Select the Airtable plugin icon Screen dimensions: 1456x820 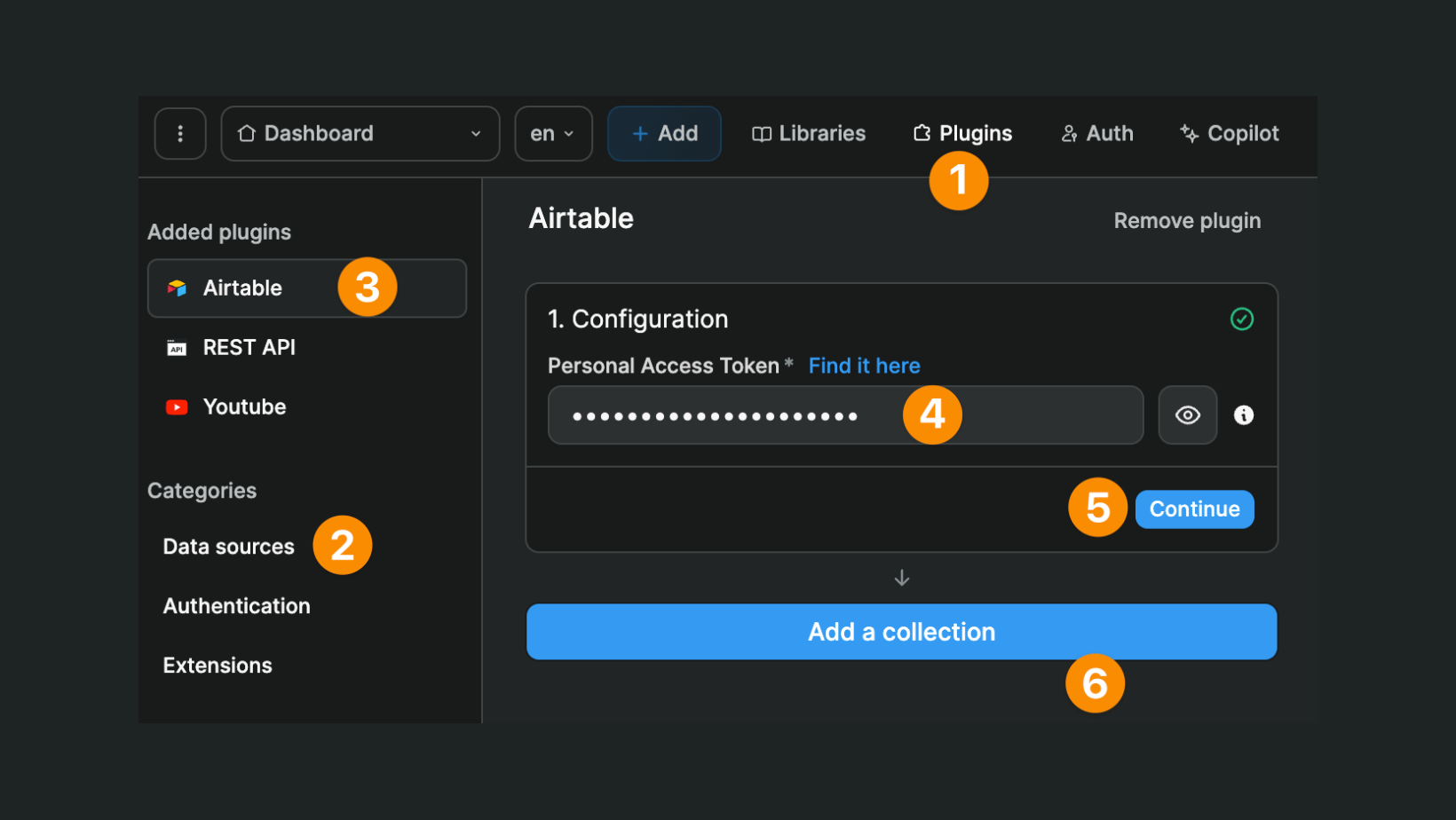pos(177,288)
